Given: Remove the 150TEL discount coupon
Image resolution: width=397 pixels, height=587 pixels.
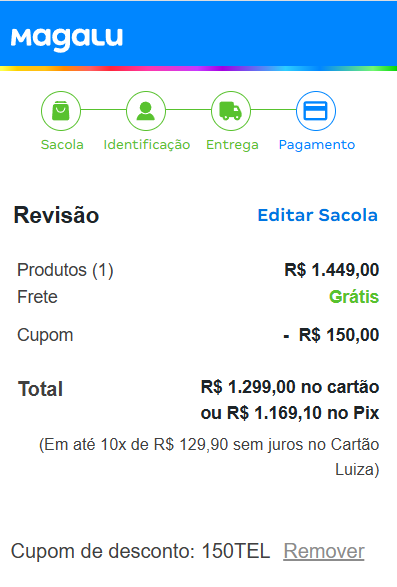Looking at the screenshot, I should click(x=324, y=551).
